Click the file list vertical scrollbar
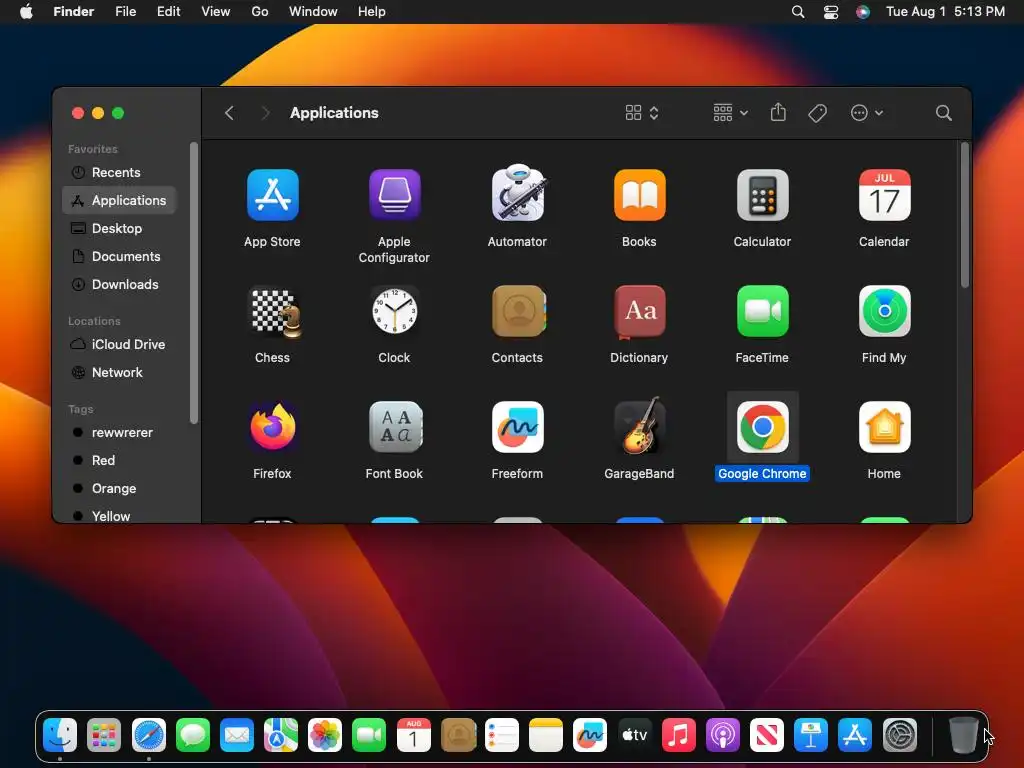Viewport: 1024px width, 768px height. [965, 215]
